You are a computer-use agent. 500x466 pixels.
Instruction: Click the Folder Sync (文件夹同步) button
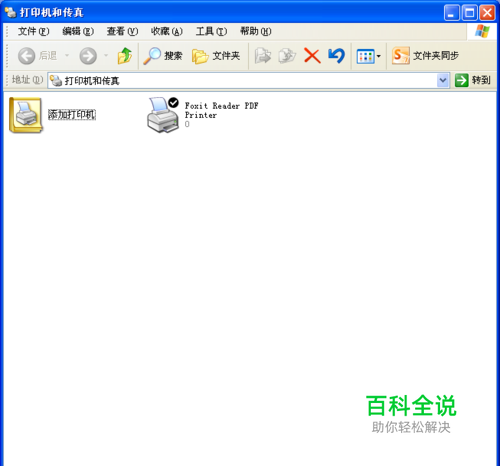click(425, 56)
